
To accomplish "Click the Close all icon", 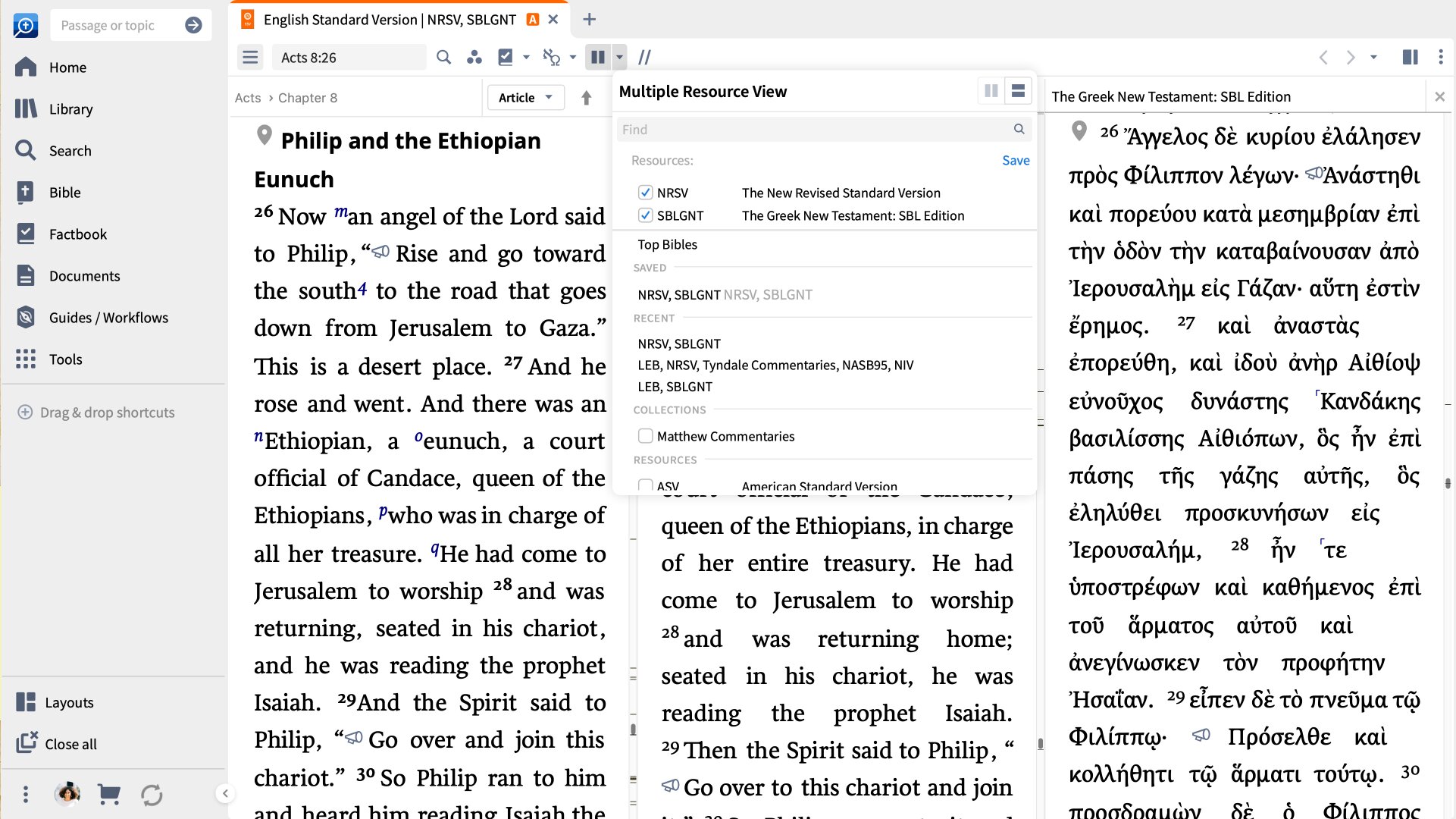I will coord(27,743).
